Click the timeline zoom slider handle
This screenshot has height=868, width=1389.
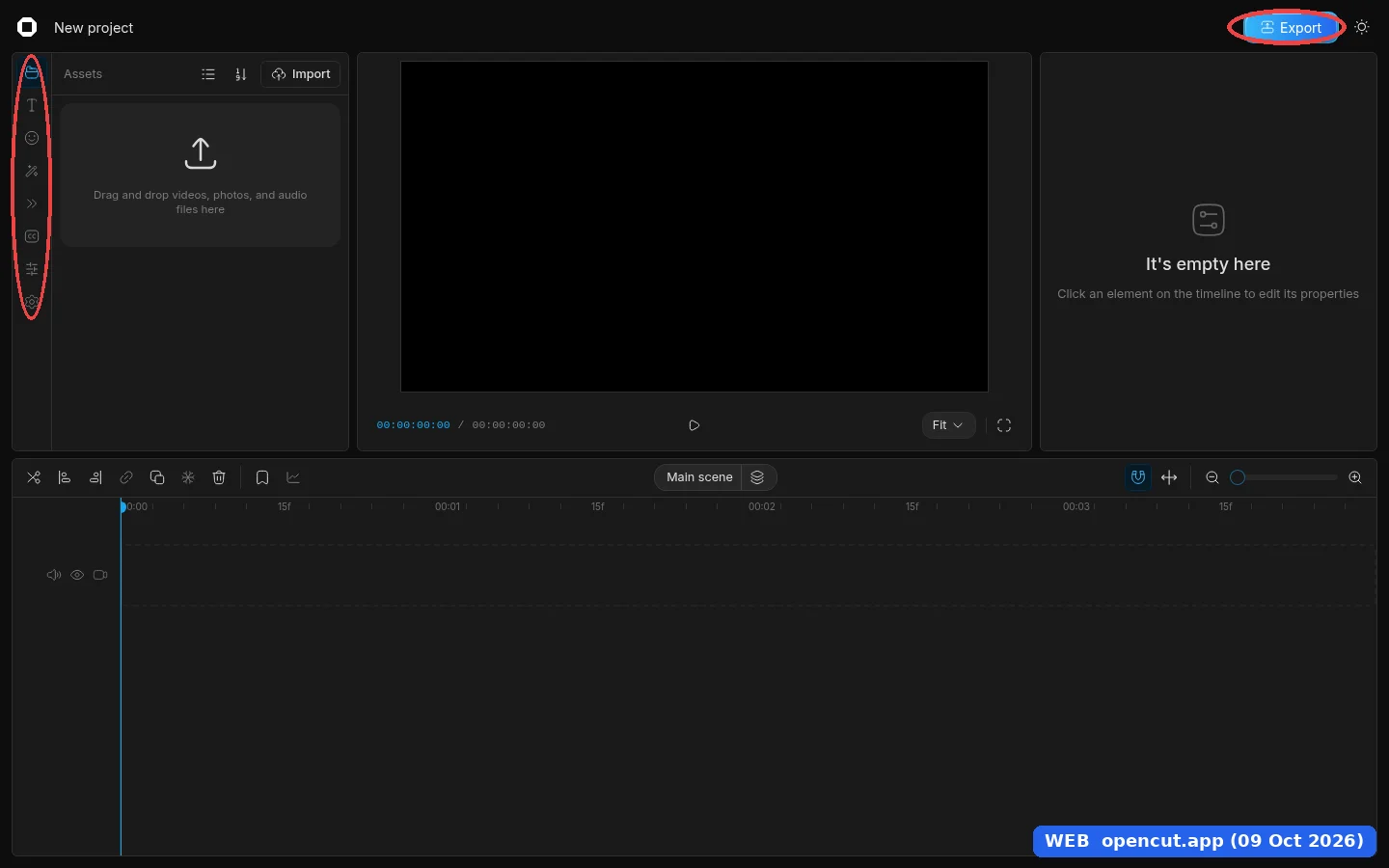(1238, 477)
